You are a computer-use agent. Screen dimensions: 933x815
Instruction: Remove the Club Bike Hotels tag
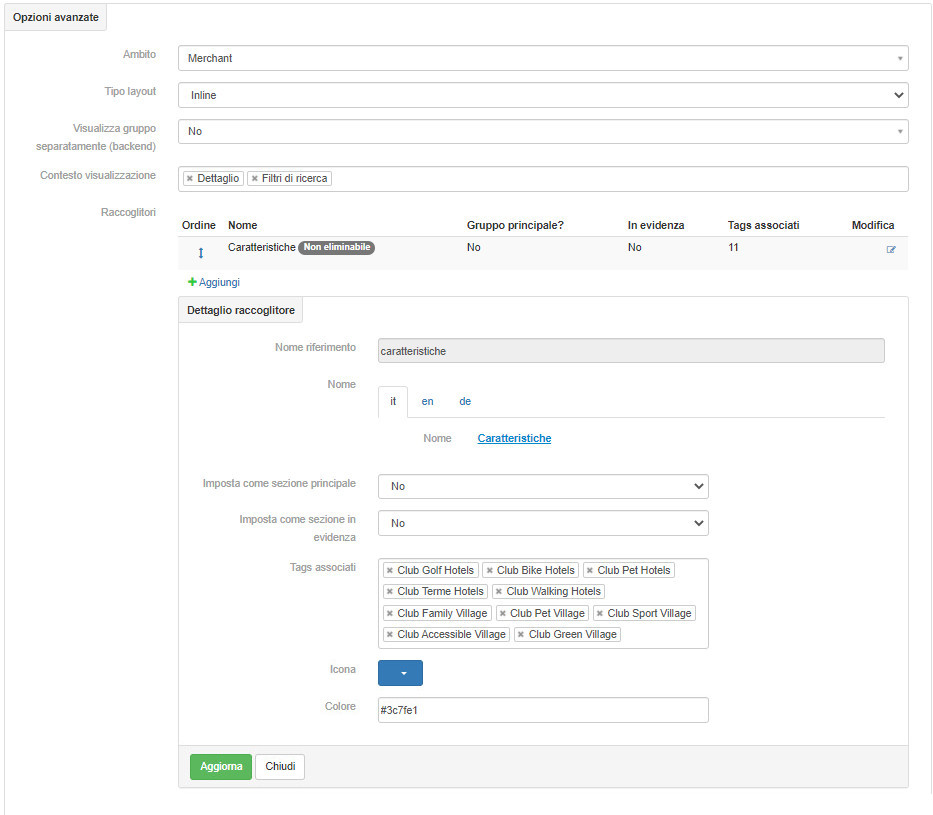point(490,570)
